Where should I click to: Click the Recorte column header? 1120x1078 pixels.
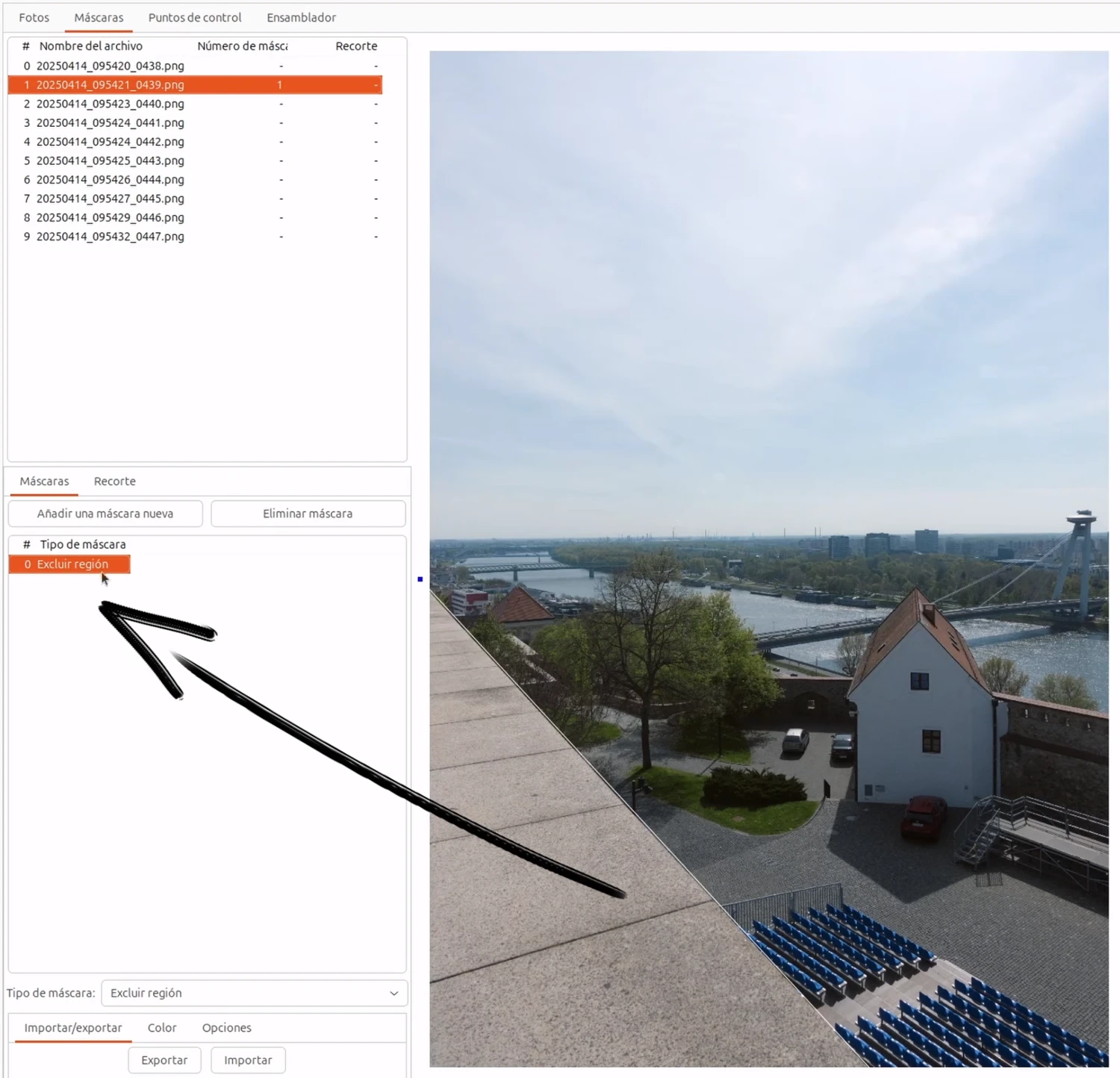pyautogui.click(x=356, y=46)
